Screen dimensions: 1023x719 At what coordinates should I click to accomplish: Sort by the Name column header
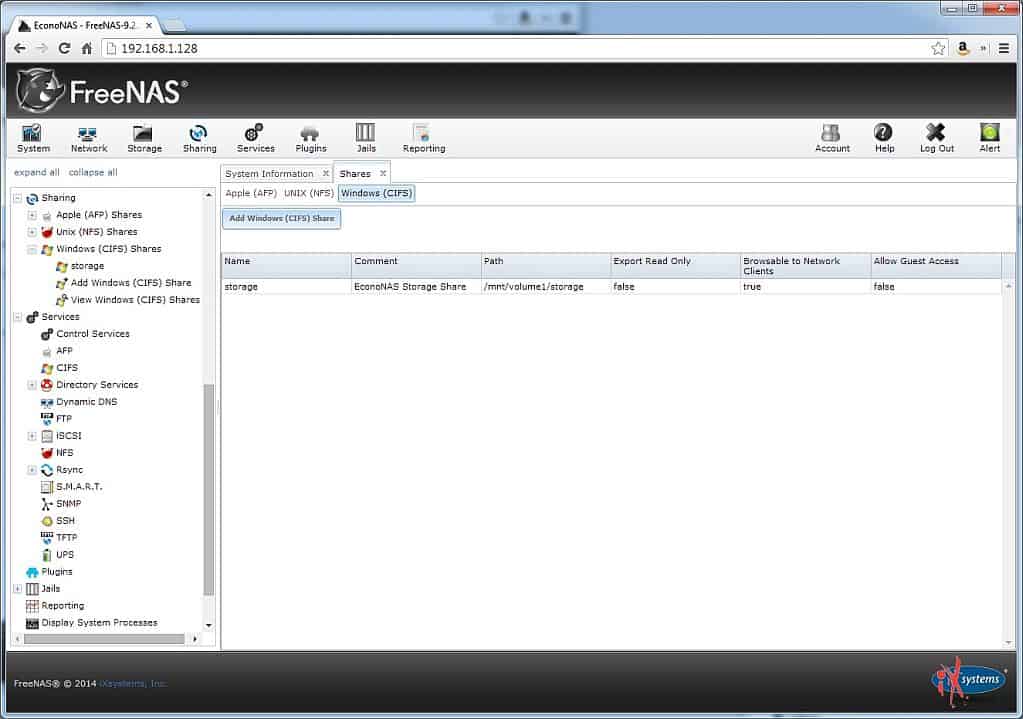tap(286, 266)
